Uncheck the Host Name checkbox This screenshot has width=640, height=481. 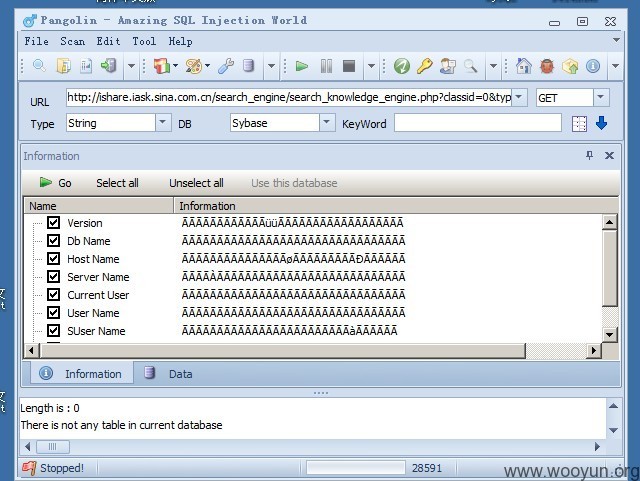coord(53,258)
